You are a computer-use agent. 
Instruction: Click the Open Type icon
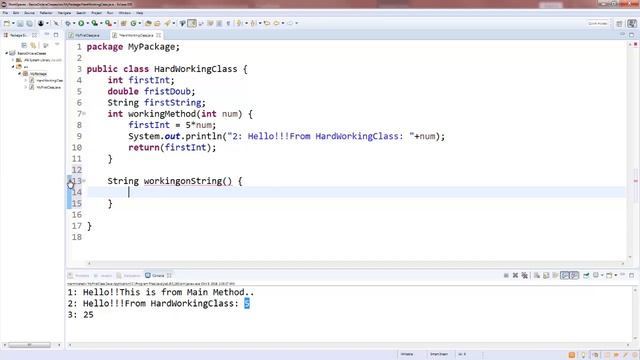pos(148,24)
